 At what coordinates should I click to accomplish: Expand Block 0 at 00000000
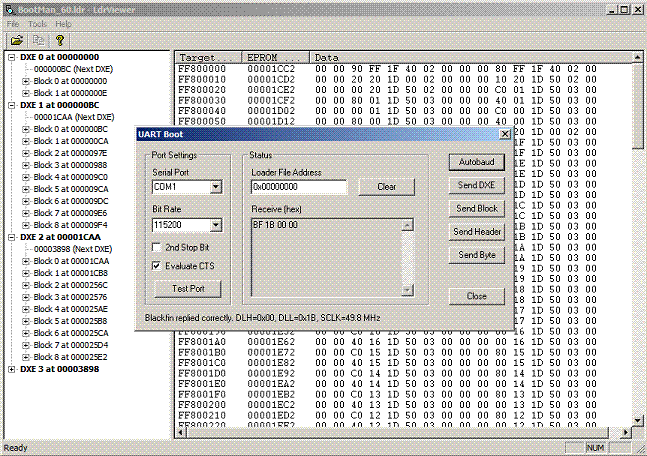coord(26,81)
